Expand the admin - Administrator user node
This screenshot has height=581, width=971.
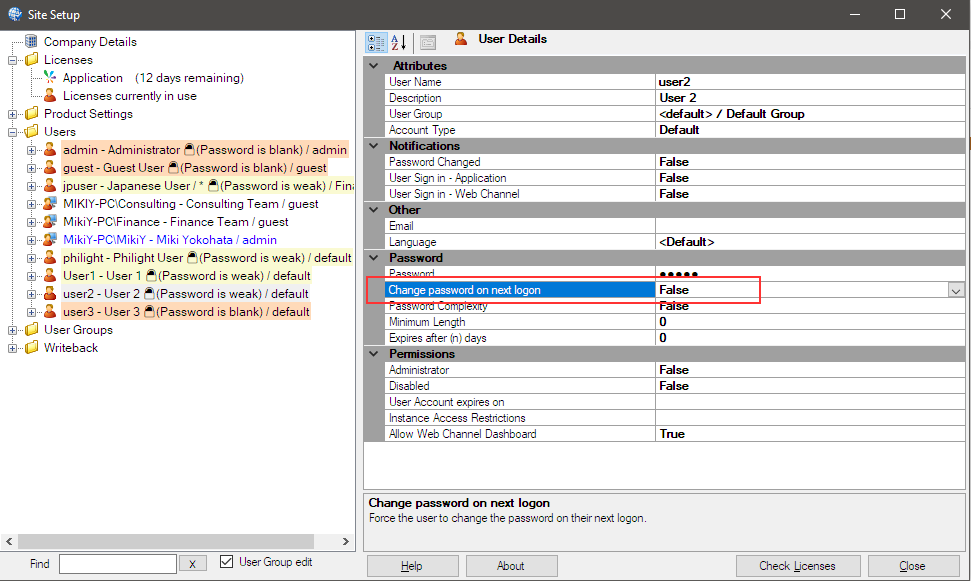click(x=31, y=150)
